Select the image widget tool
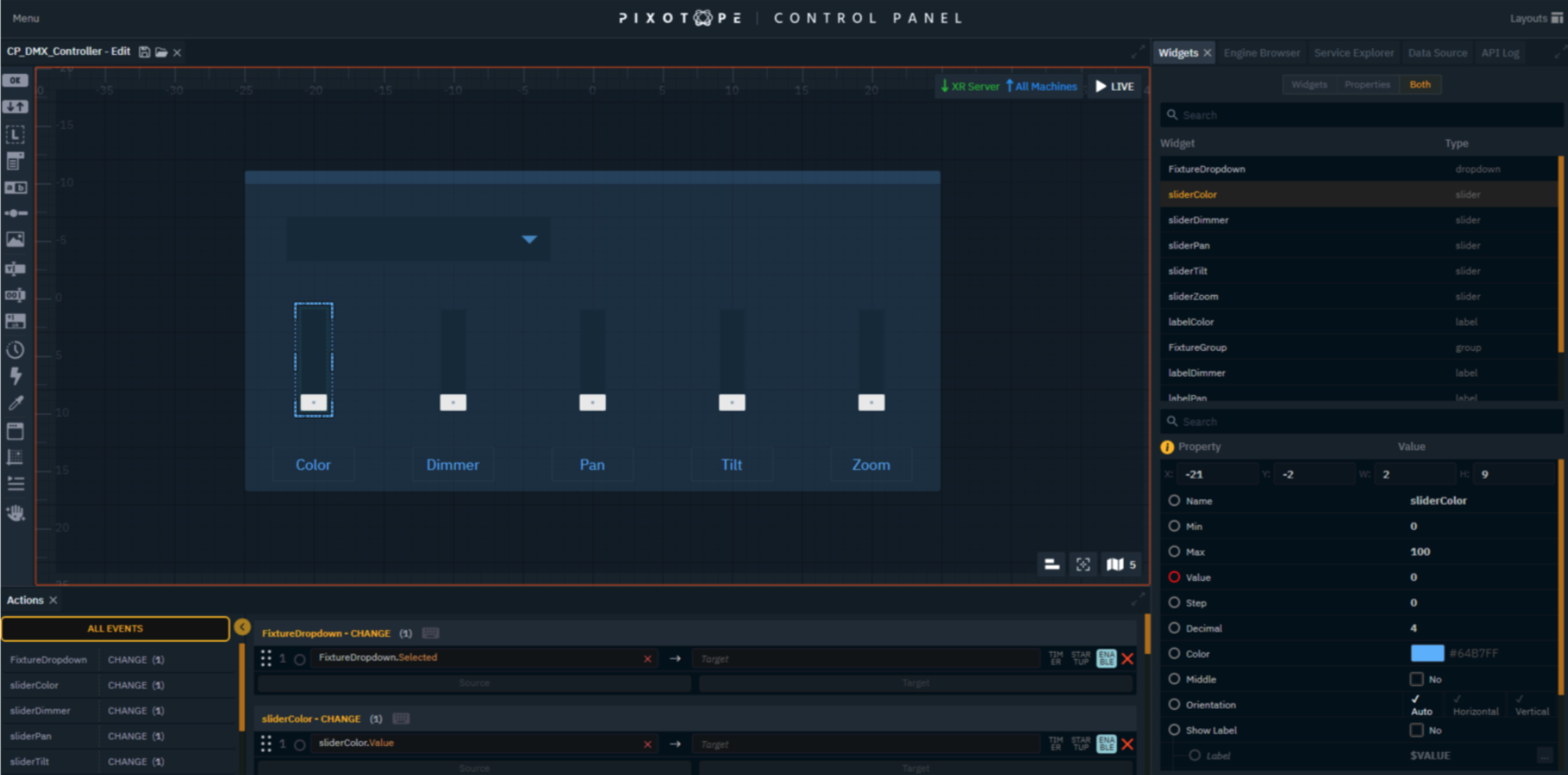Viewport: 1568px width, 775px height. pyautogui.click(x=15, y=240)
